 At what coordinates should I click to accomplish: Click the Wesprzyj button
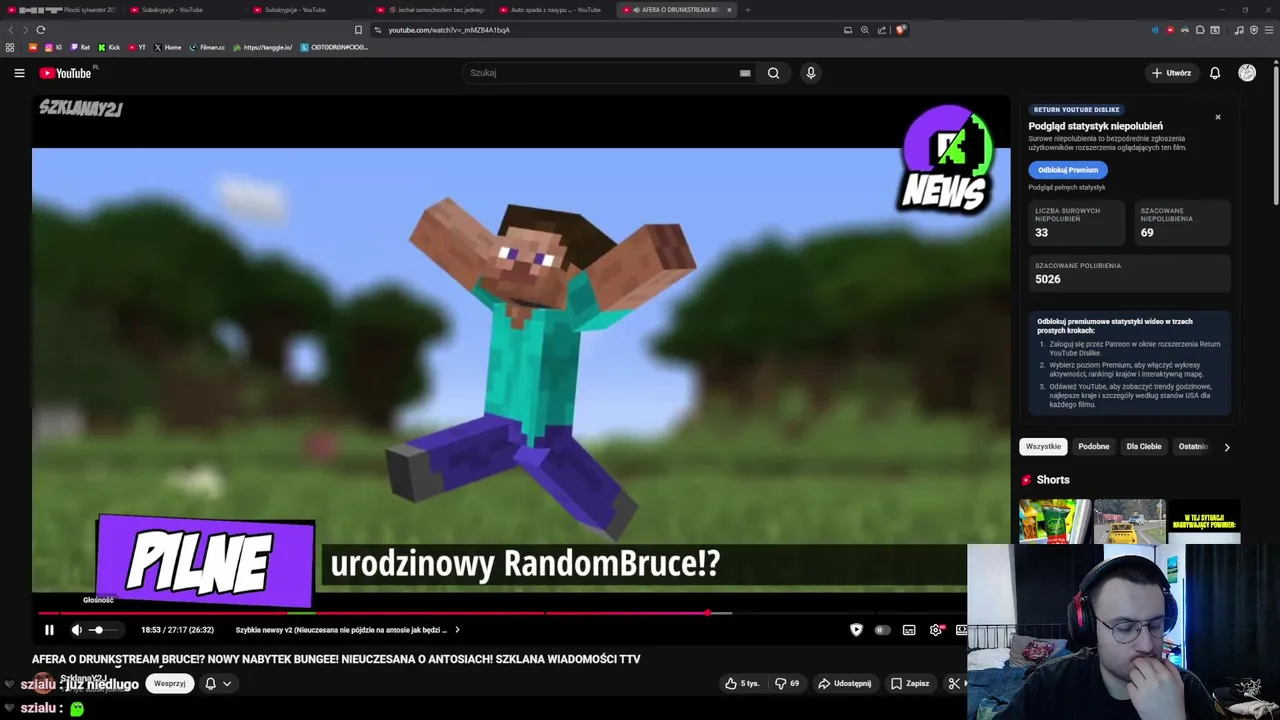(170, 684)
